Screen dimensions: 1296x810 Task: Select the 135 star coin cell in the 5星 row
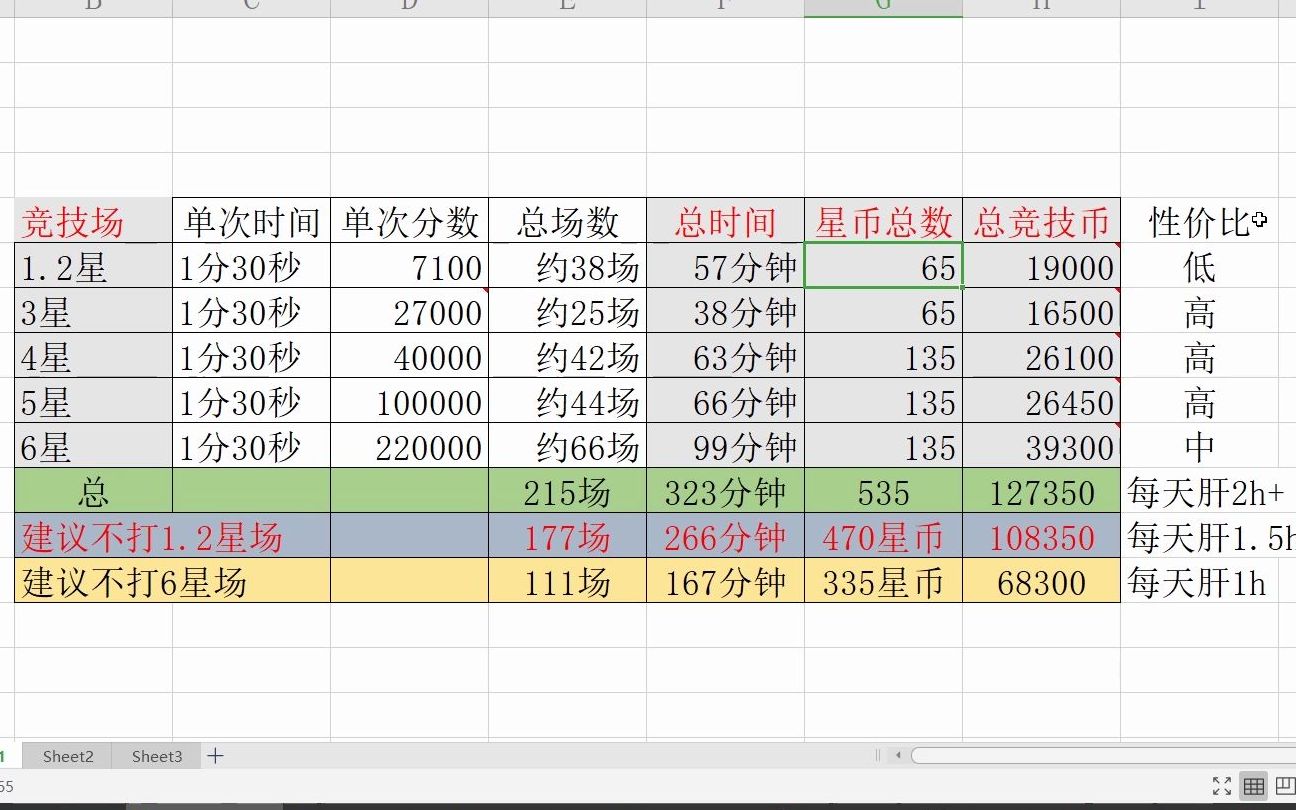pyautogui.click(x=883, y=401)
